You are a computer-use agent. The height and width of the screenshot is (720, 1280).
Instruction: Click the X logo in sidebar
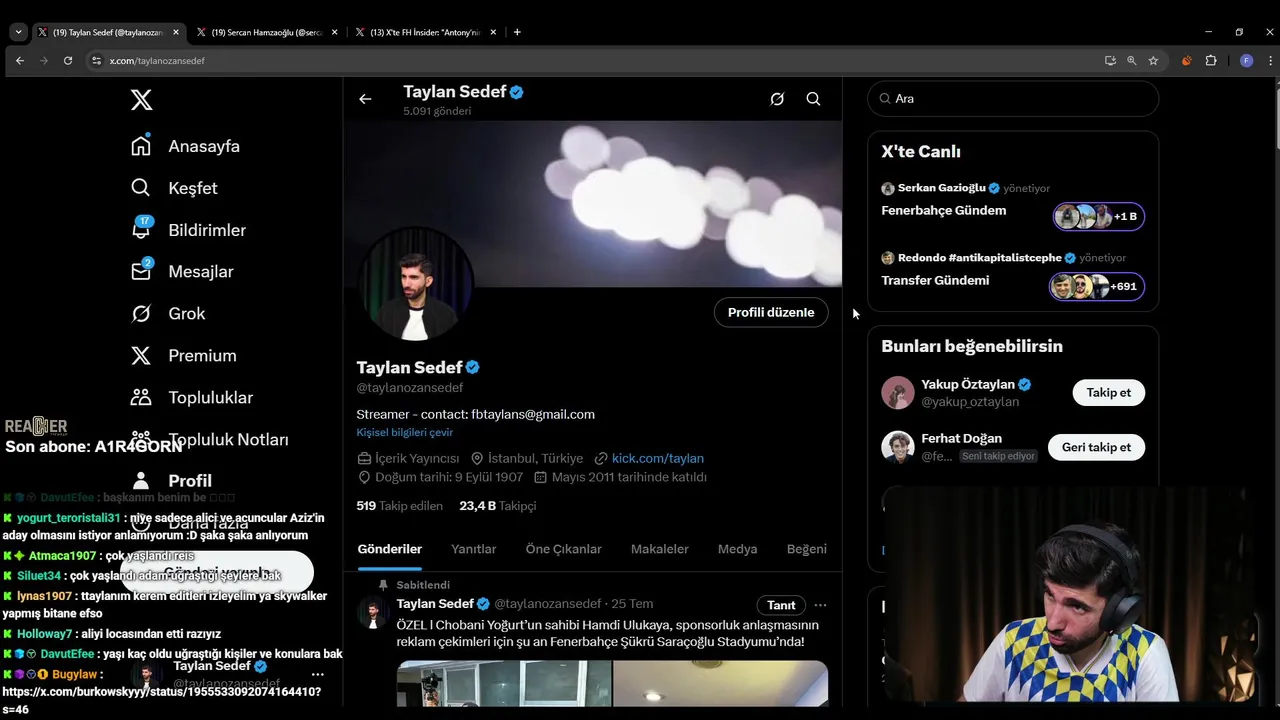tap(142, 100)
